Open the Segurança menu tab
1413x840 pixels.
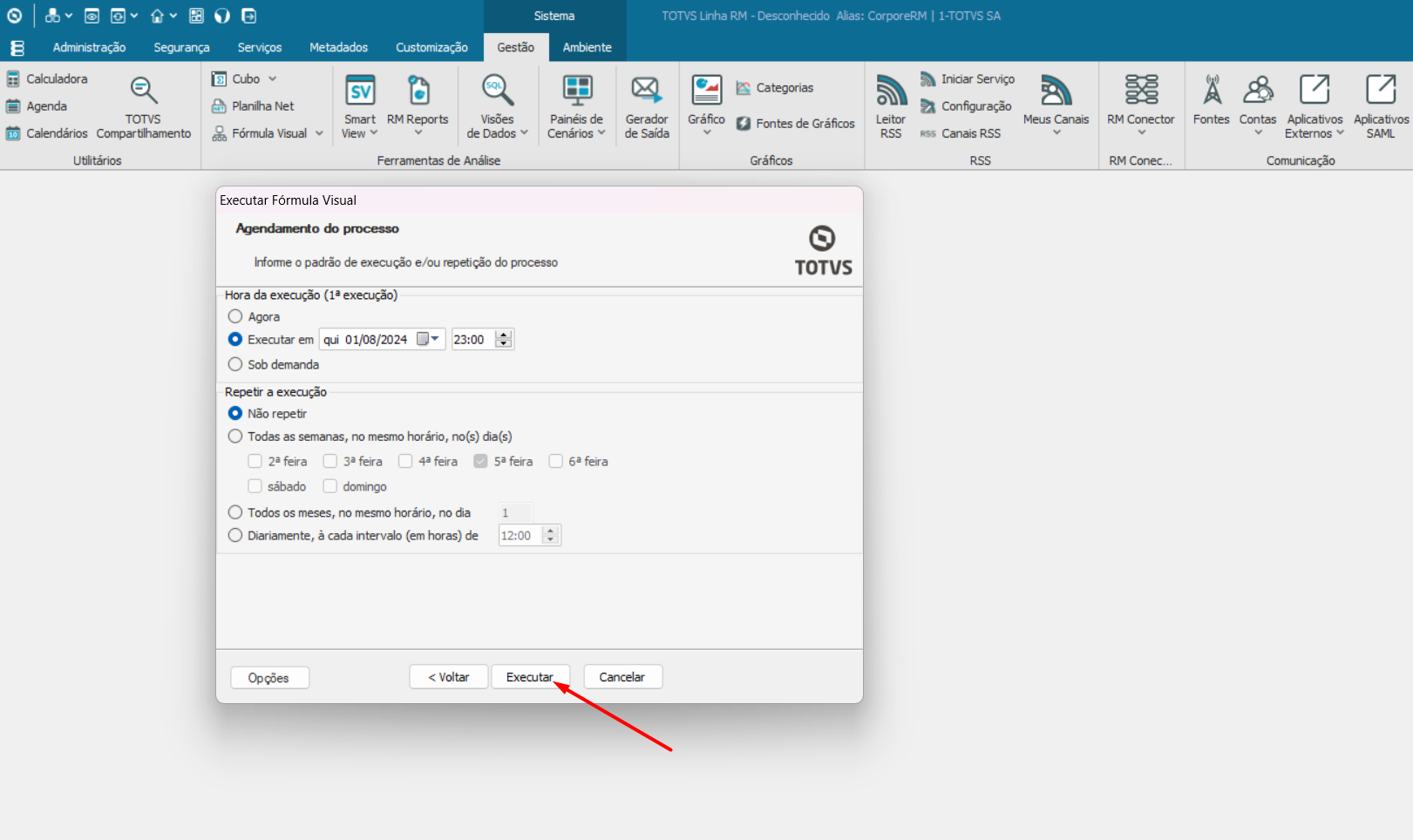pos(181,48)
